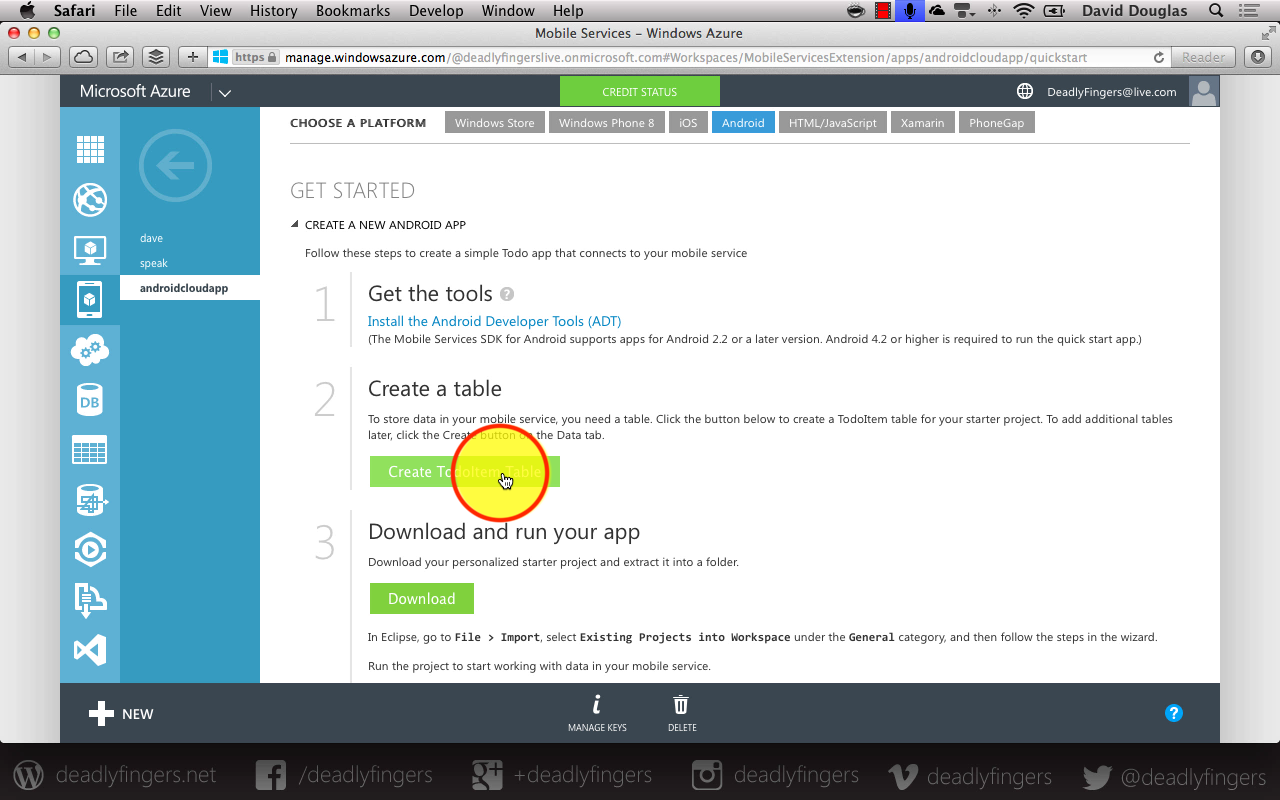Open Virtual Machines monitor icon in sidebar
1280x800 pixels.
coord(90,249)
